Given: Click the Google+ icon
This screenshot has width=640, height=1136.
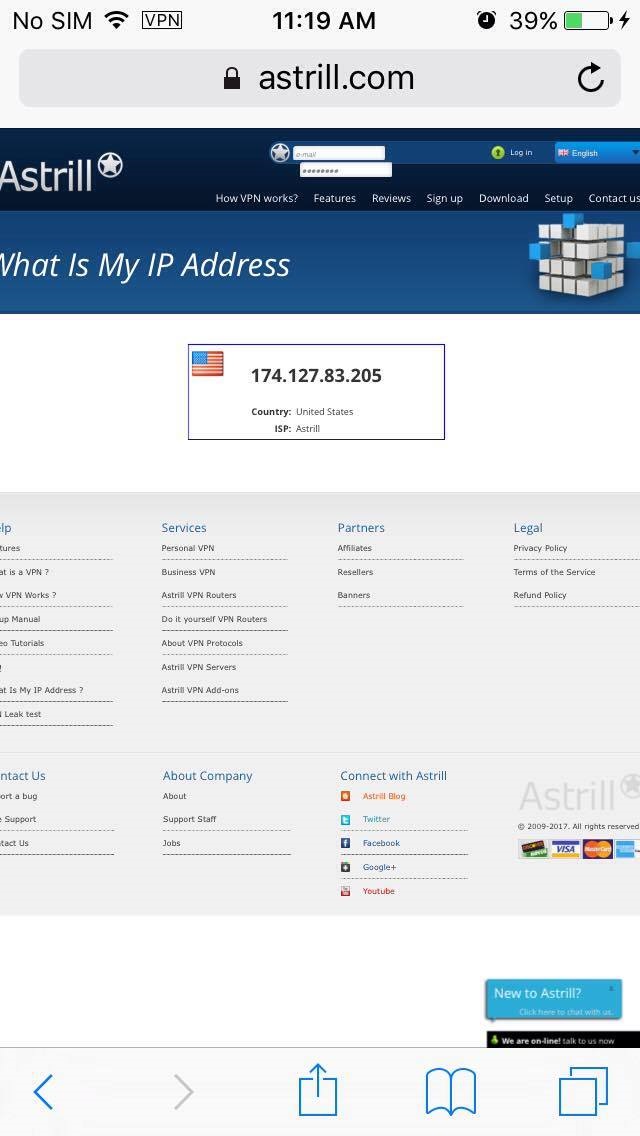Looking at the screenshot, I should coord(346,867).
